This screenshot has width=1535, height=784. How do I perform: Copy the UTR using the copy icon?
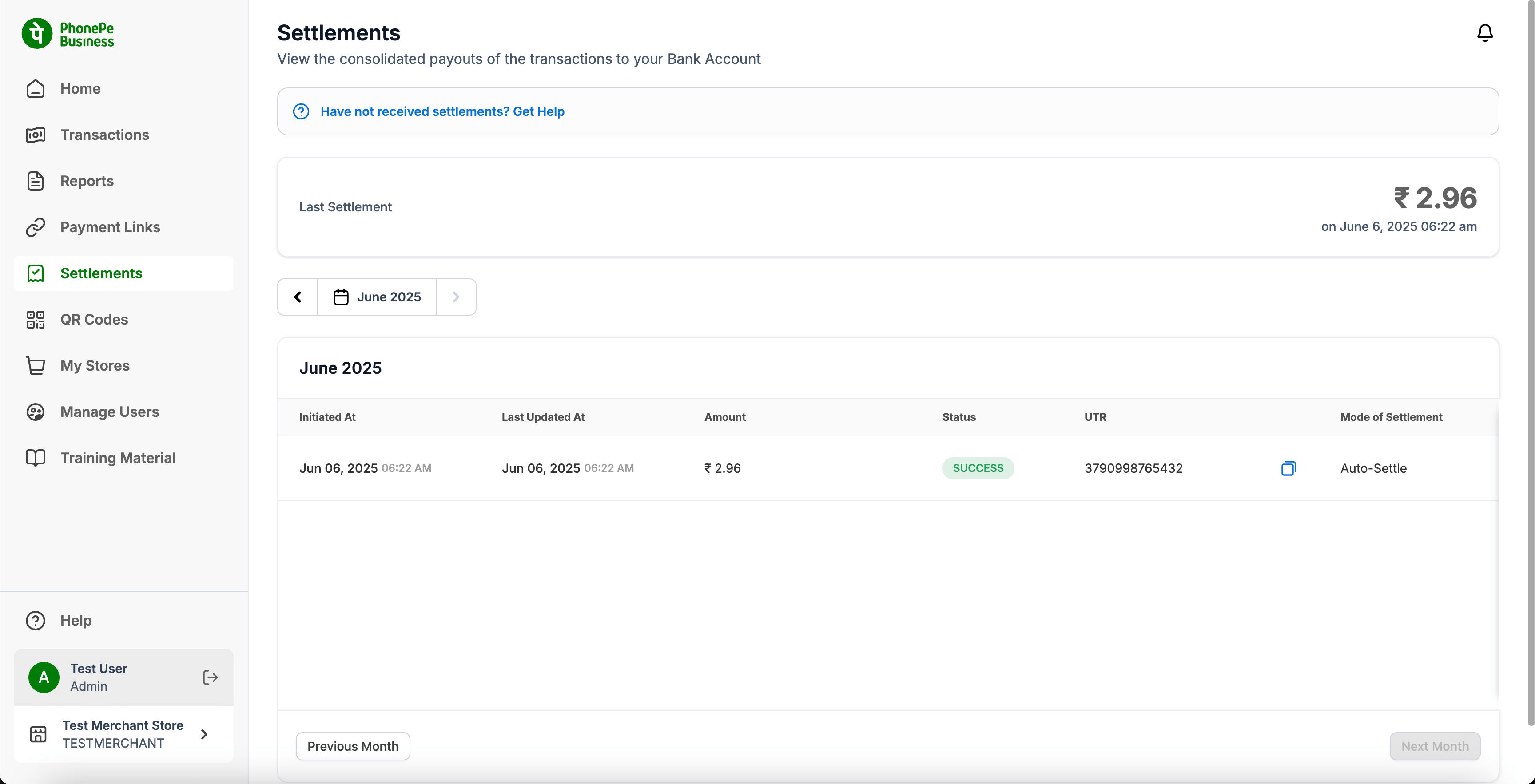coord(1288,468)
